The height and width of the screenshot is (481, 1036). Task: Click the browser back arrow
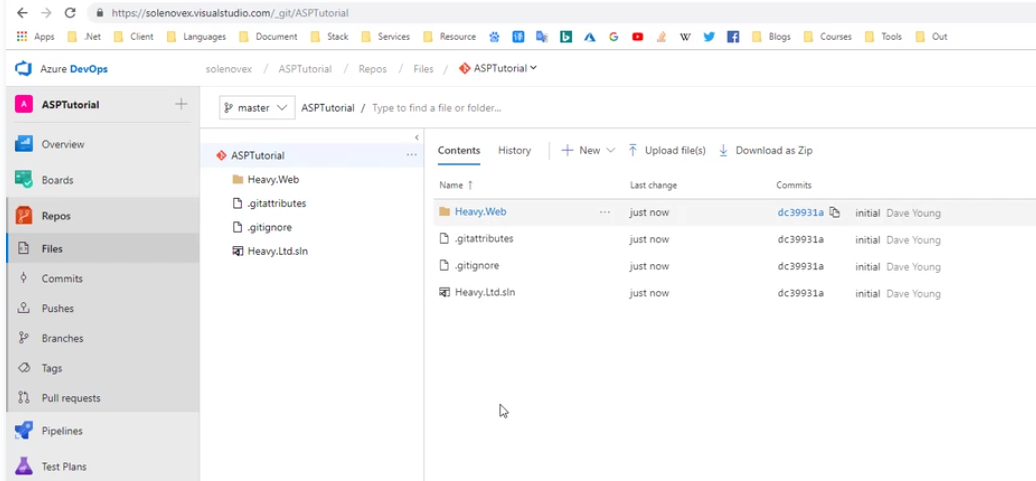coord(22,13)
